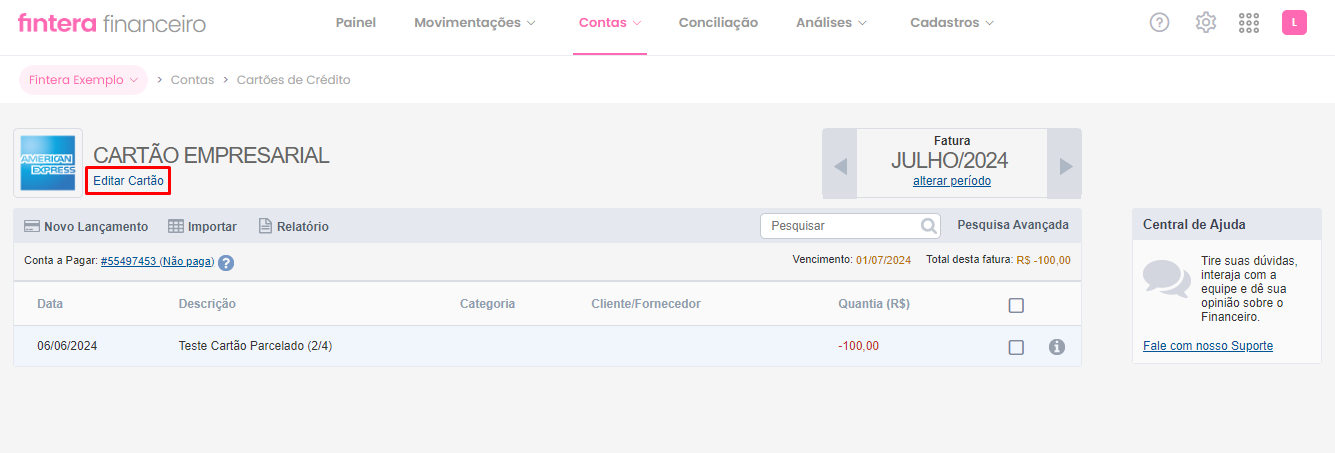The height and width of the screenshot is (453, 1335).
Task: Open payable account #55497453 link
Action: coord(158,261)
